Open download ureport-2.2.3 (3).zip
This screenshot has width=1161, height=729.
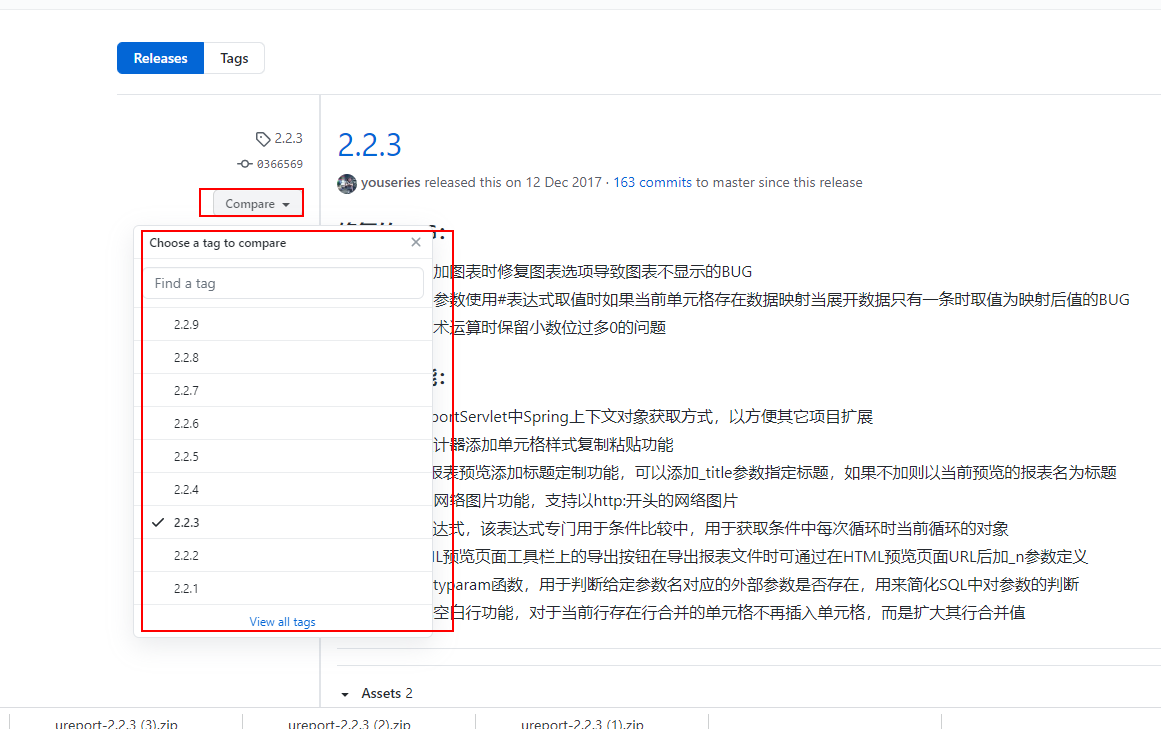[x=116, y=723]
